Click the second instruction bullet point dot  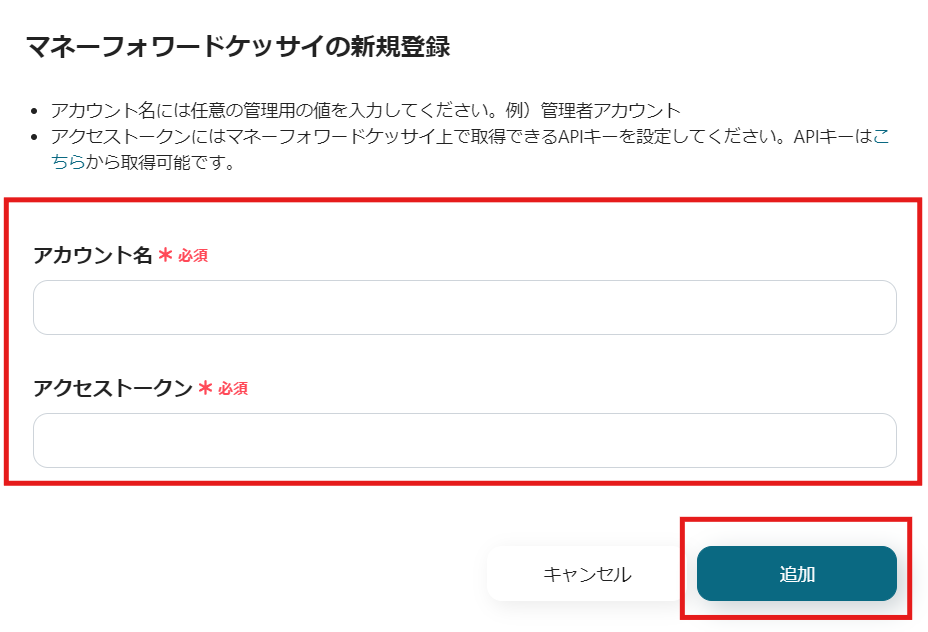pos(36,137)
